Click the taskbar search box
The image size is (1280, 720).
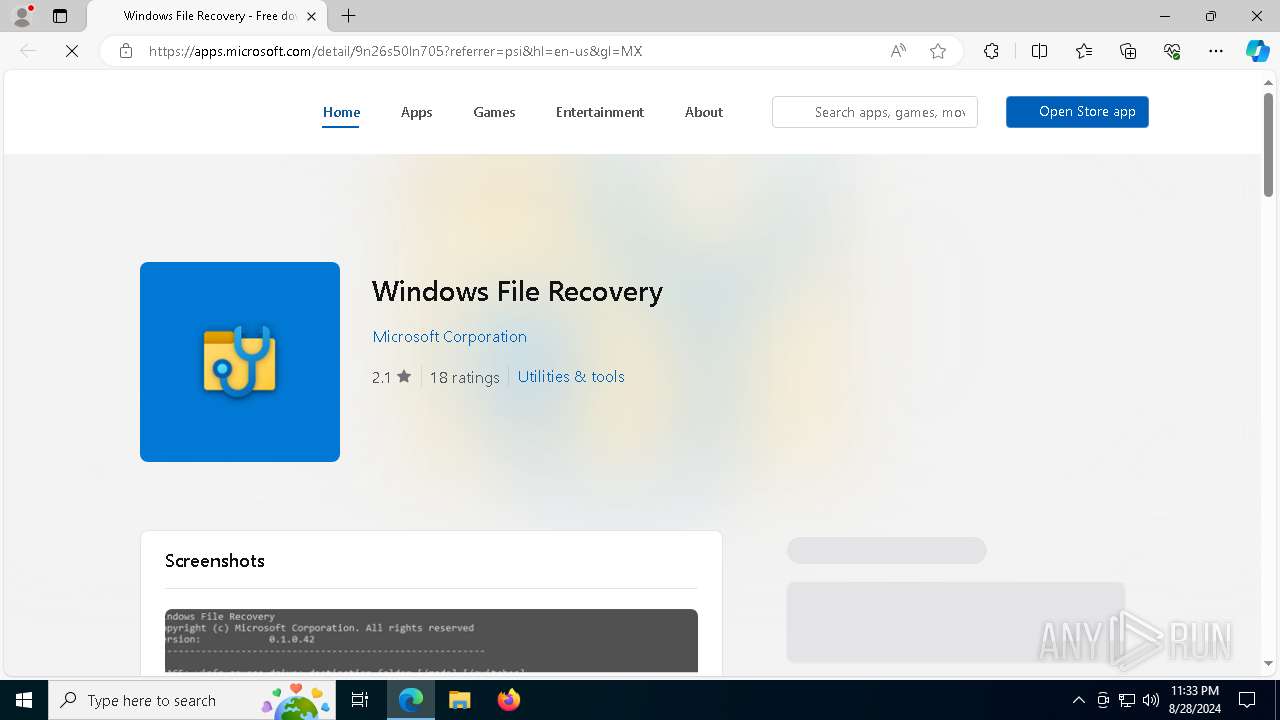pos(191,700)
